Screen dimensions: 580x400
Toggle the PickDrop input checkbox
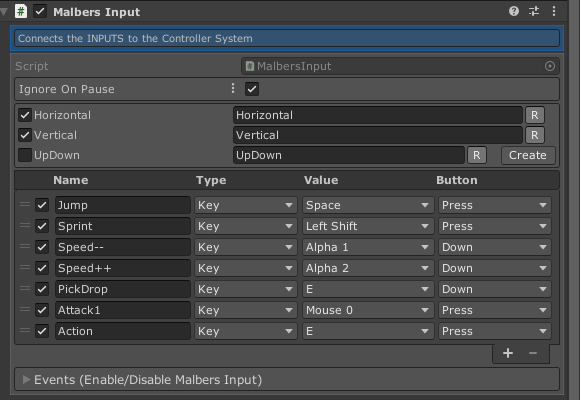click(42, 289)
